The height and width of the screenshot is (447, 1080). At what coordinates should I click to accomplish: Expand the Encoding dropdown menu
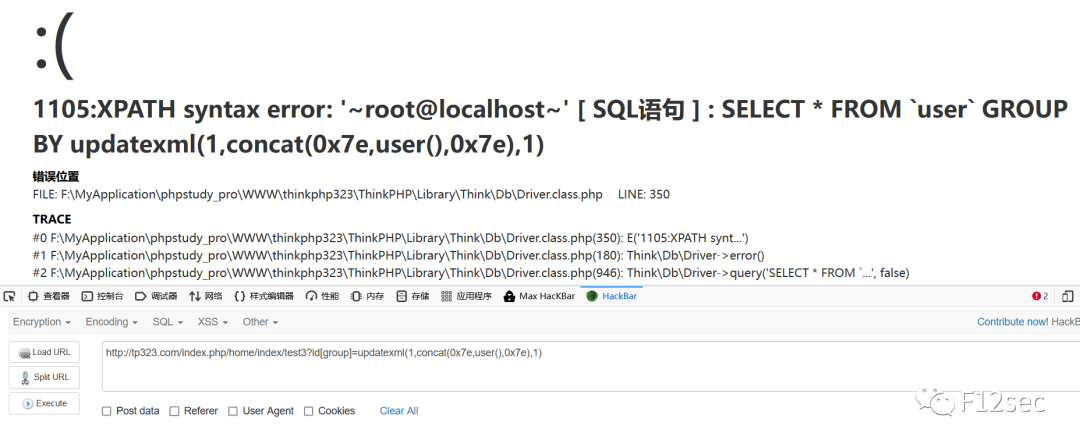click(112, 322)
